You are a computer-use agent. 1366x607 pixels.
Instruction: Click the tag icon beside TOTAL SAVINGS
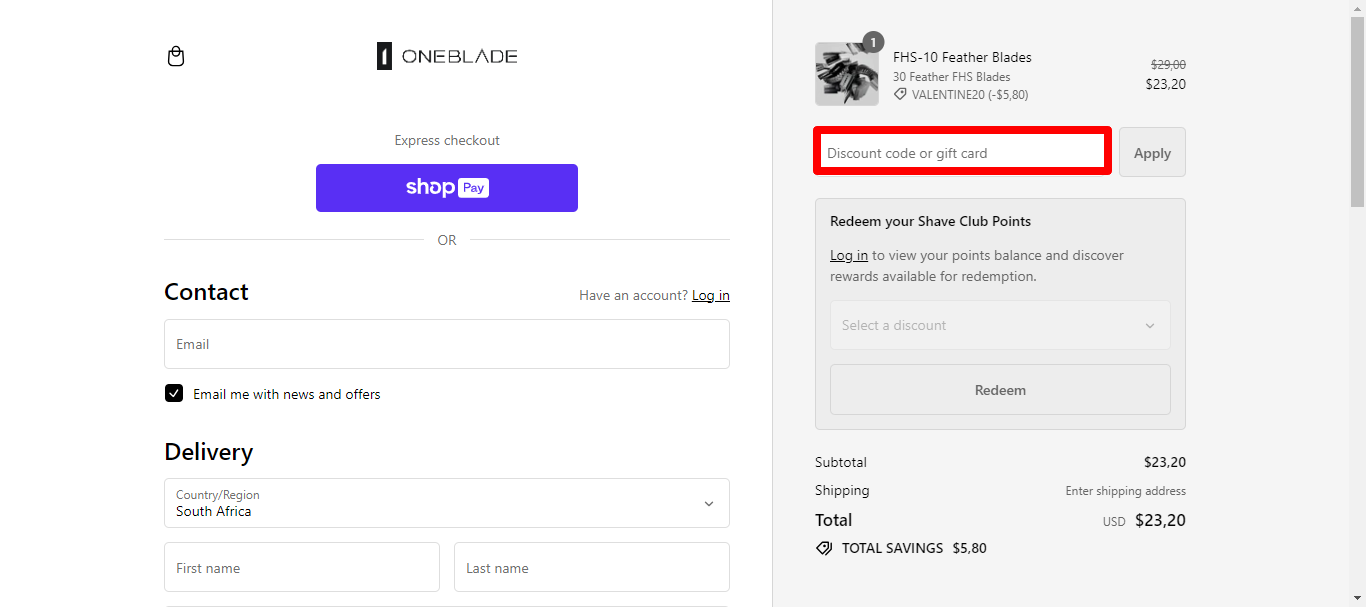pos(824,548)
